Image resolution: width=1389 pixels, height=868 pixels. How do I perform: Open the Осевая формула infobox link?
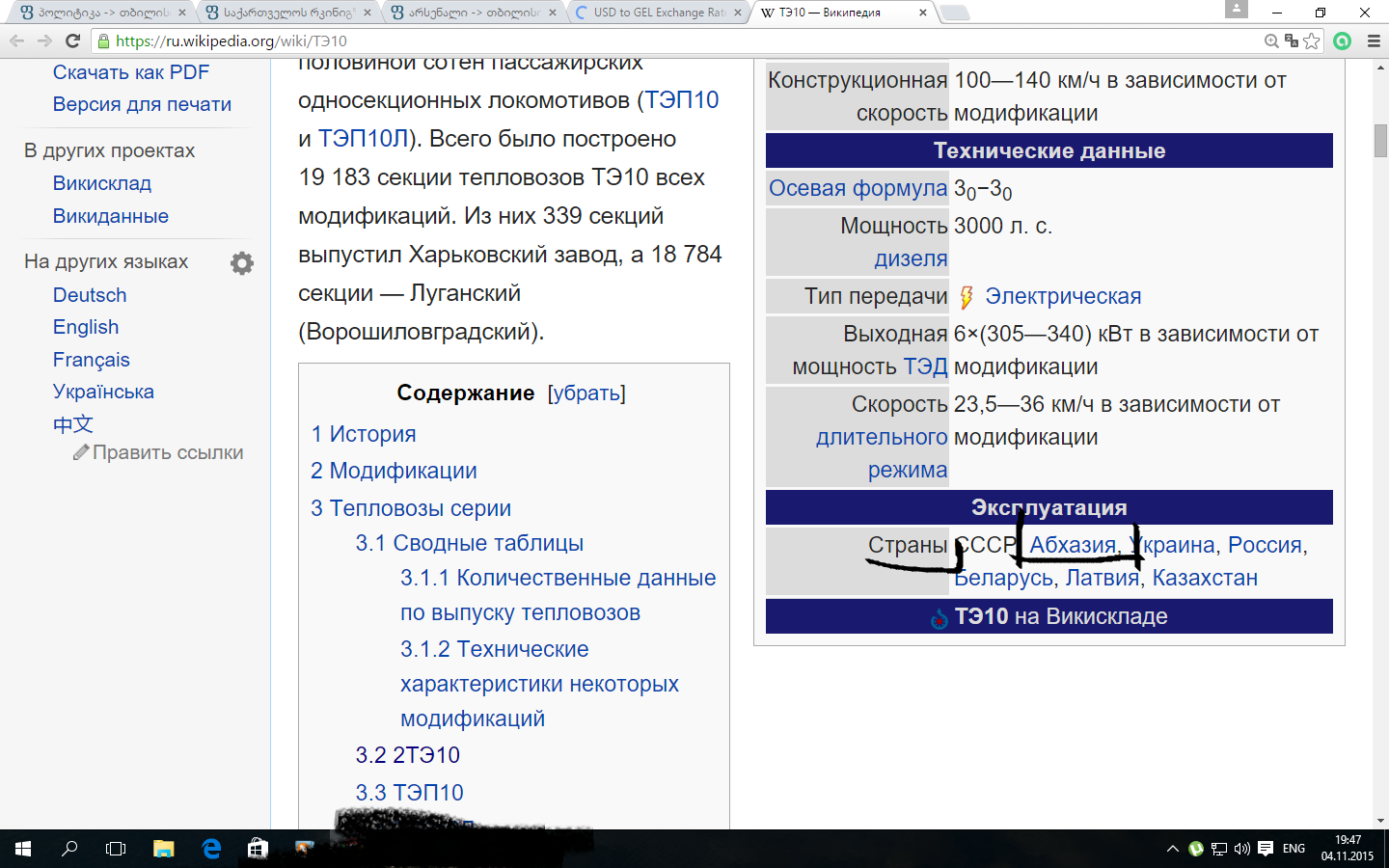(x=858, y=188)
